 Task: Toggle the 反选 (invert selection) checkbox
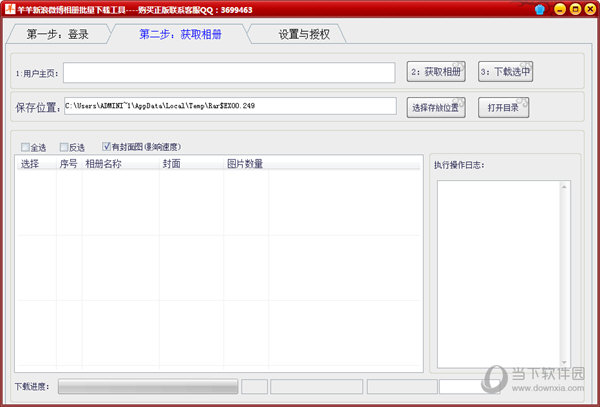tap(65, 148)
